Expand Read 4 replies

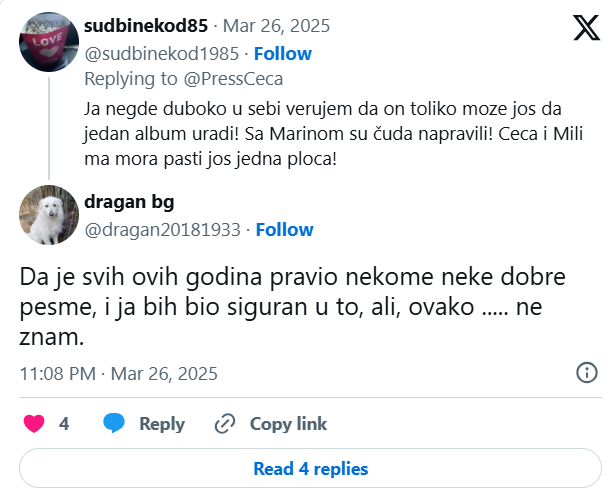pos(310,468)
